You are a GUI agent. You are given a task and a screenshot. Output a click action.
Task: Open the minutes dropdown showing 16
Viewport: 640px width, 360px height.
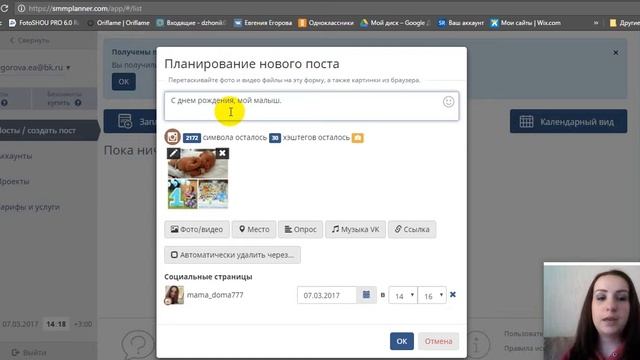click(432, 296)
